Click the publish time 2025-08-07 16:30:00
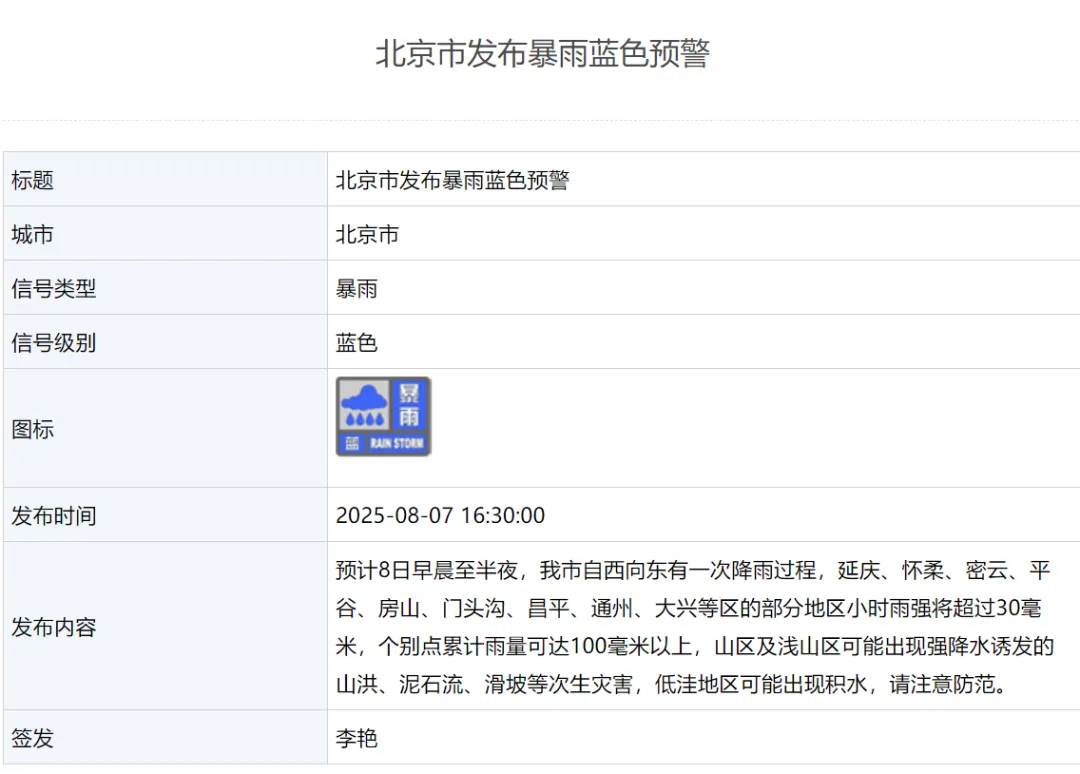The width and height of the screenshot is (1080, 774). (x=440, y=516)
